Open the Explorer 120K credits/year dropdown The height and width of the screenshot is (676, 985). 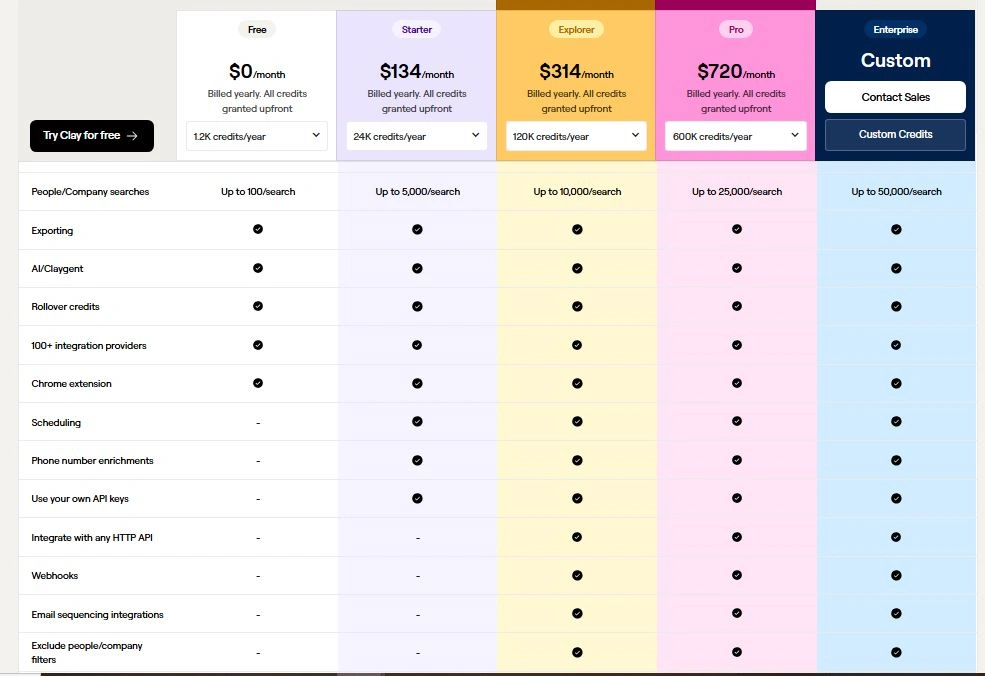click(x=576, y=136)
